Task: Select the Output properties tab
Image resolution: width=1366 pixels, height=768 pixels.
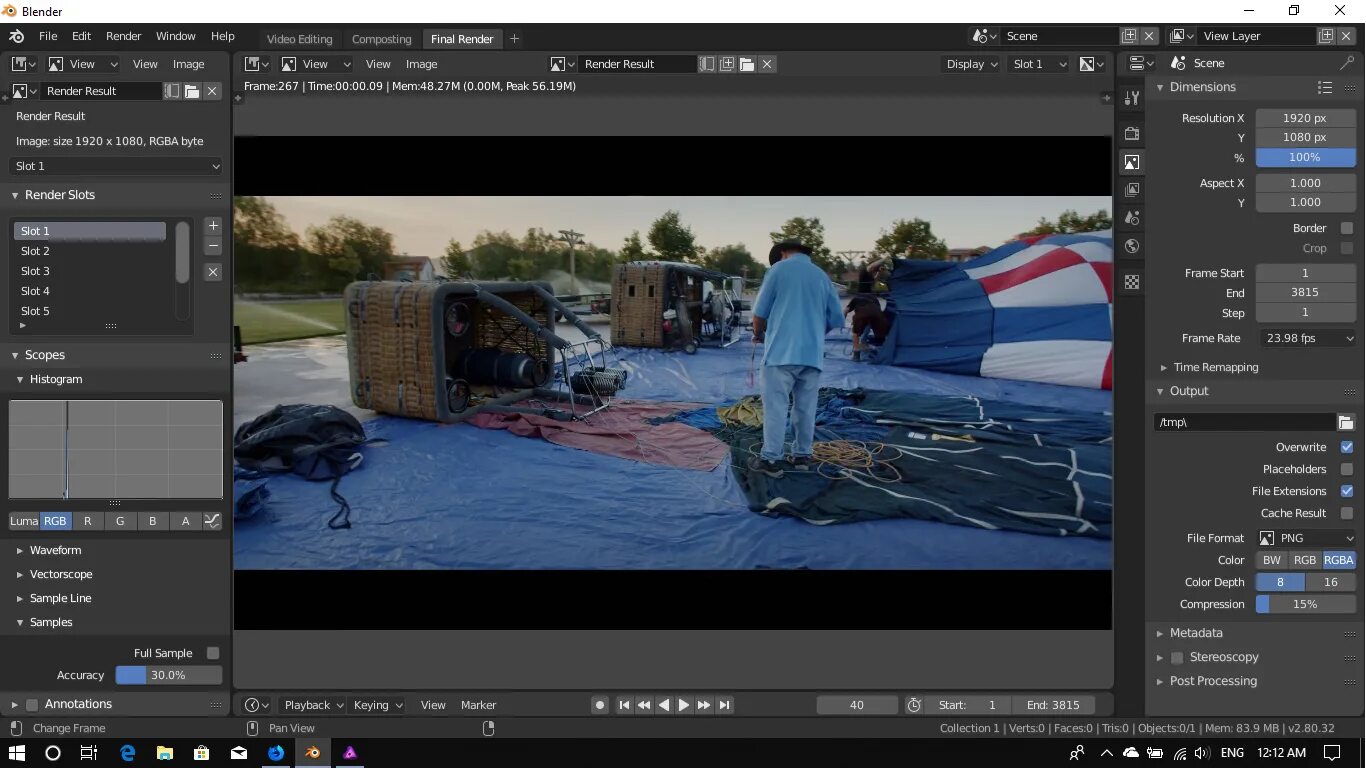Action: (x=1132, y=162)
